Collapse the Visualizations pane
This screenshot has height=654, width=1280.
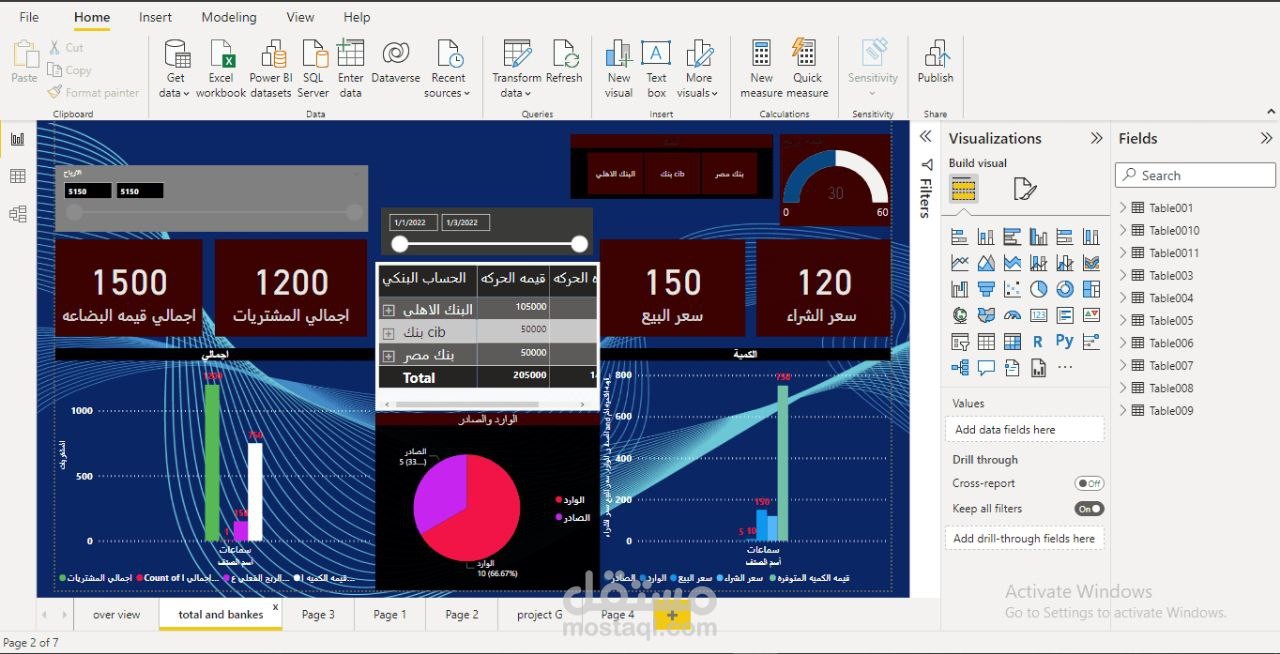point(1097,138)
